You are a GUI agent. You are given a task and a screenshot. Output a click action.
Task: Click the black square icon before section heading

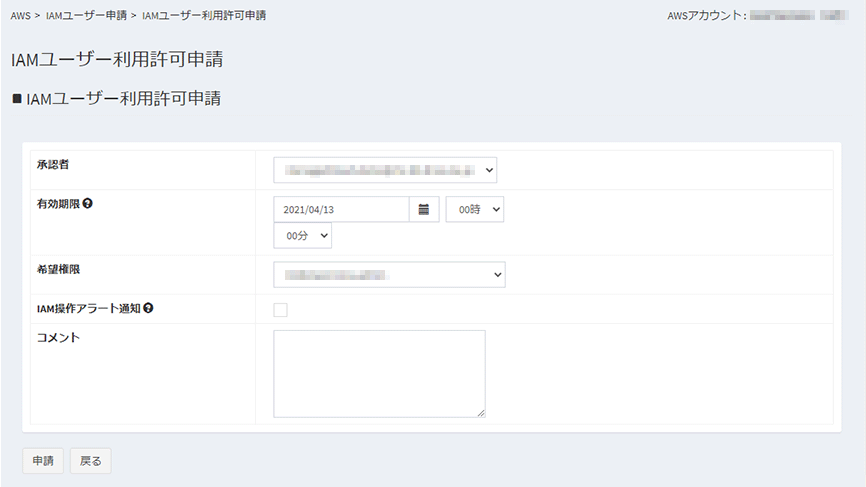point(16,99)
